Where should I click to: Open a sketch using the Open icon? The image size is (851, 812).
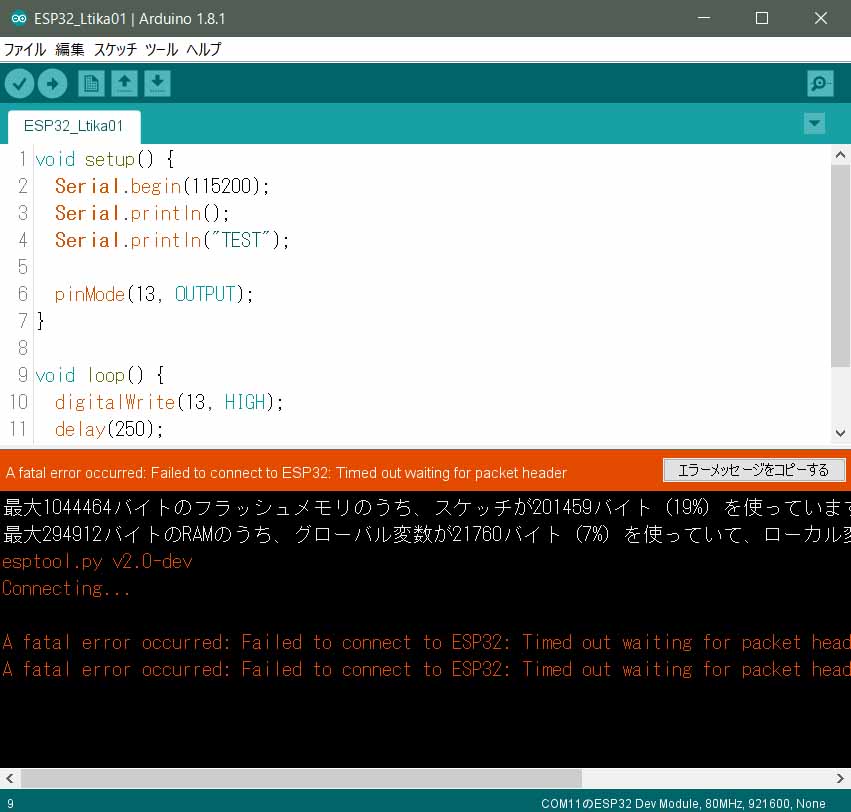(x=124, y=84)
